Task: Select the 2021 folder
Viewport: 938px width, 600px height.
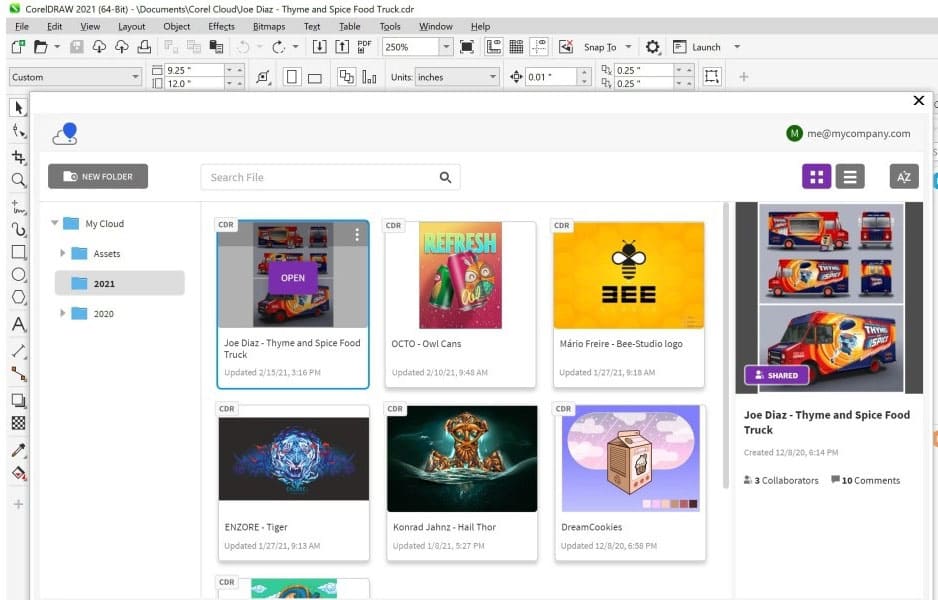Action: pos(120,283)
